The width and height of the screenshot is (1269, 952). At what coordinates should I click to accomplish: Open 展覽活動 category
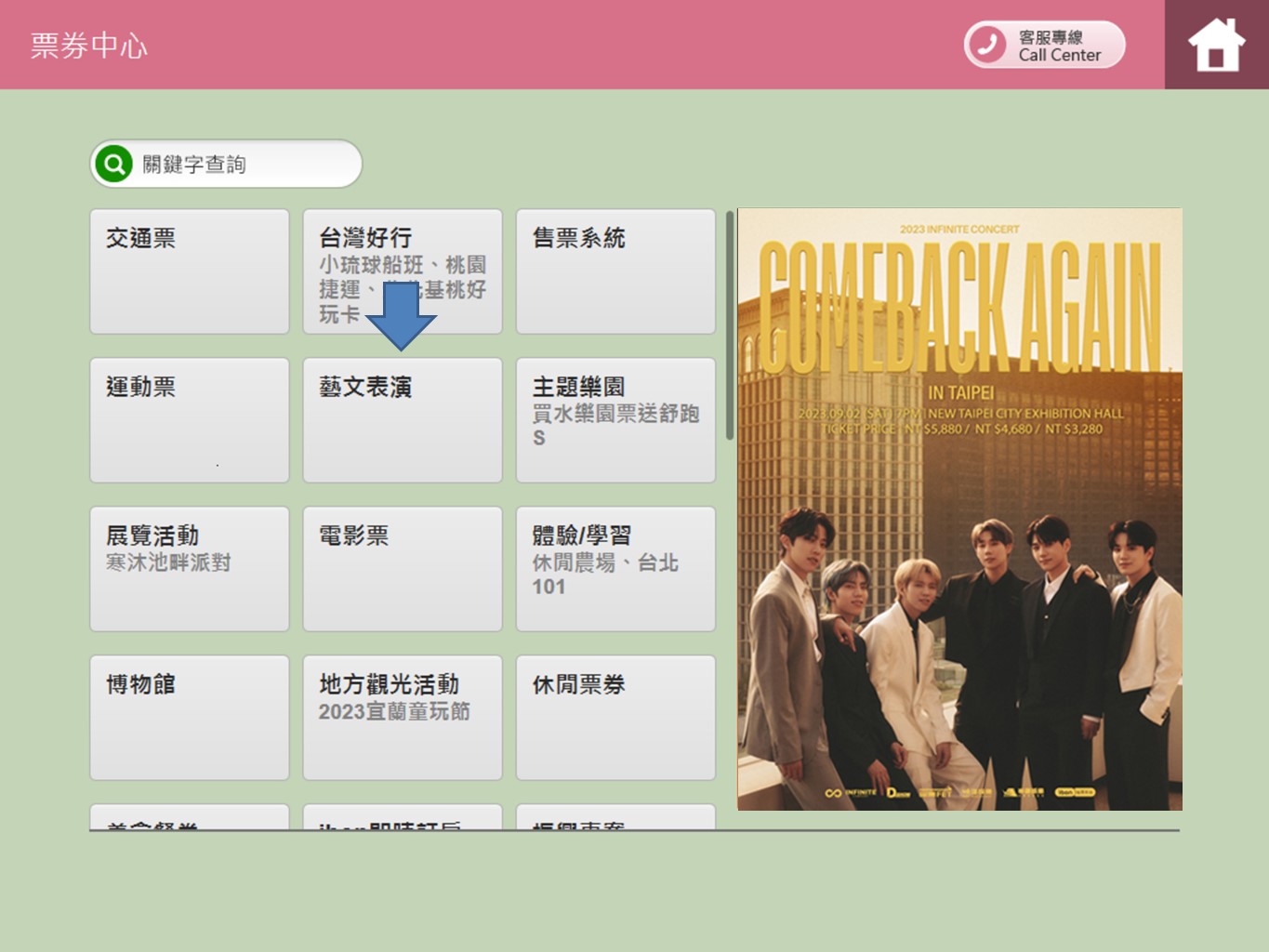(x=190, y=569)
